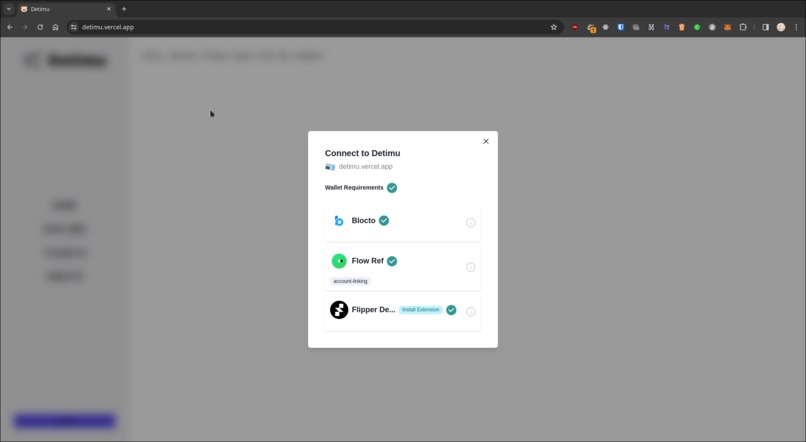806x442 pixels.
Task: Click the check mark beside Install Extension
Action: (x=451, y=310)
